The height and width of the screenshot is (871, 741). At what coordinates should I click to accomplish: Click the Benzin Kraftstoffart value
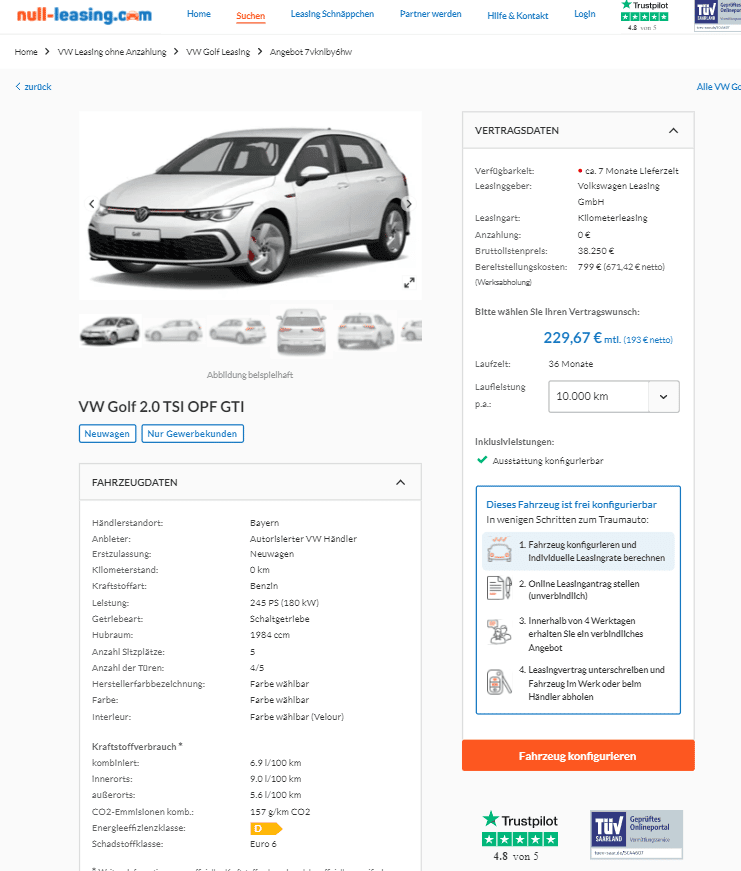tap(264, 586)
